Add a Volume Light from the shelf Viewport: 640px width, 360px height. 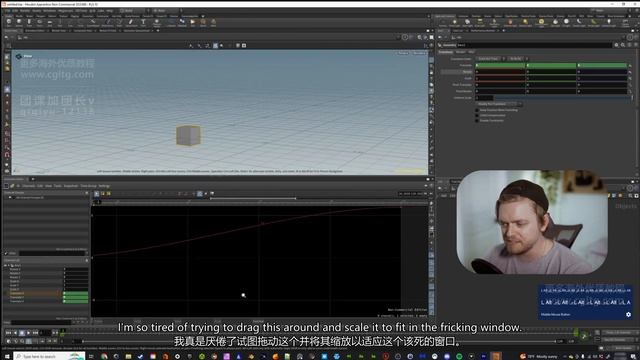pos(510,23)
